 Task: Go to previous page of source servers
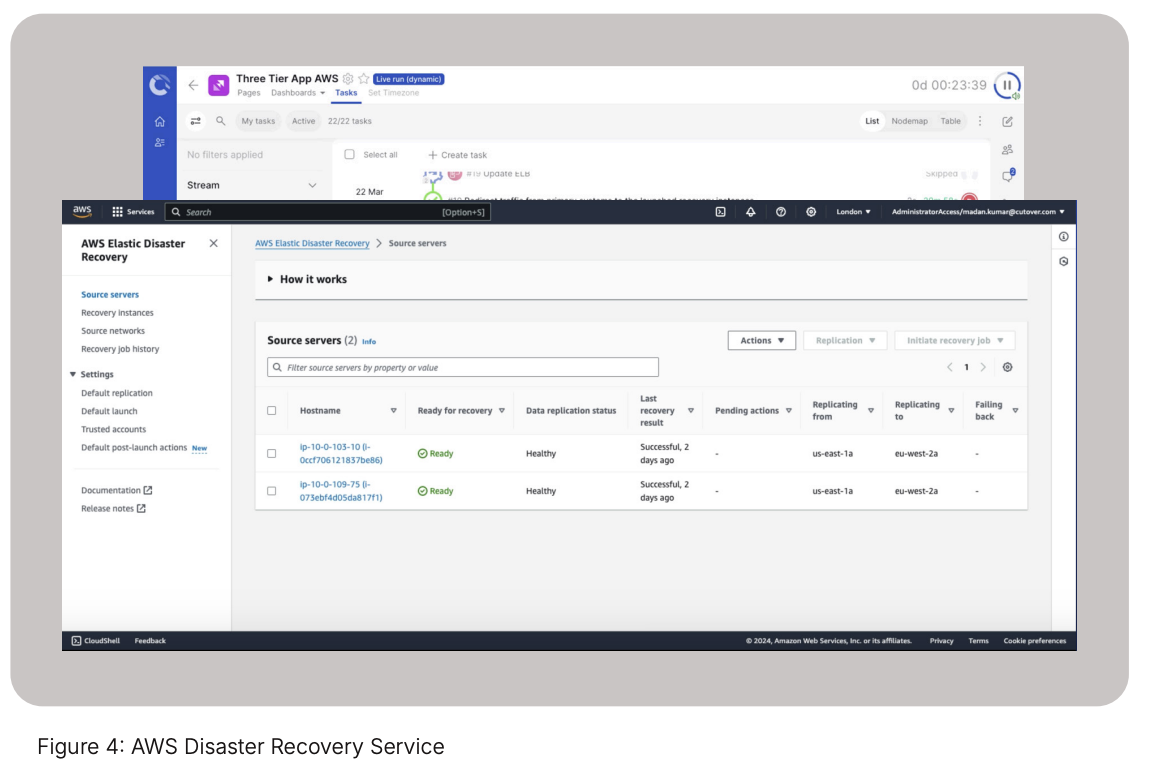tap(950, 367)
